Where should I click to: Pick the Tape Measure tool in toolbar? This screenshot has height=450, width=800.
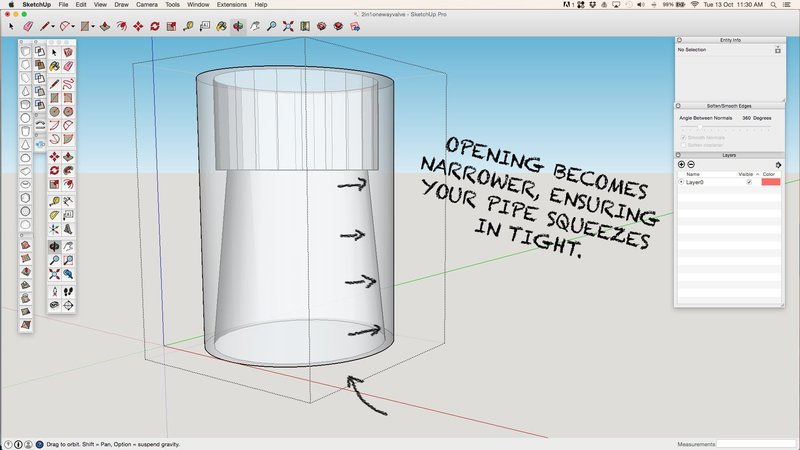coord(188,26)
